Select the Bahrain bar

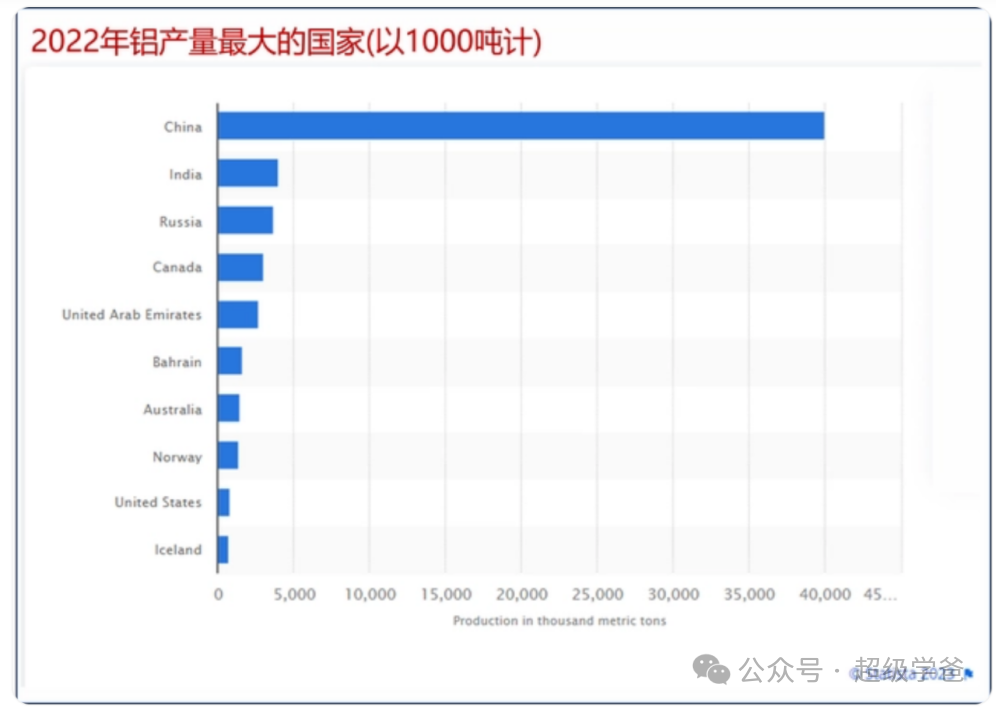pyautogui.click(x=230, y=362)
